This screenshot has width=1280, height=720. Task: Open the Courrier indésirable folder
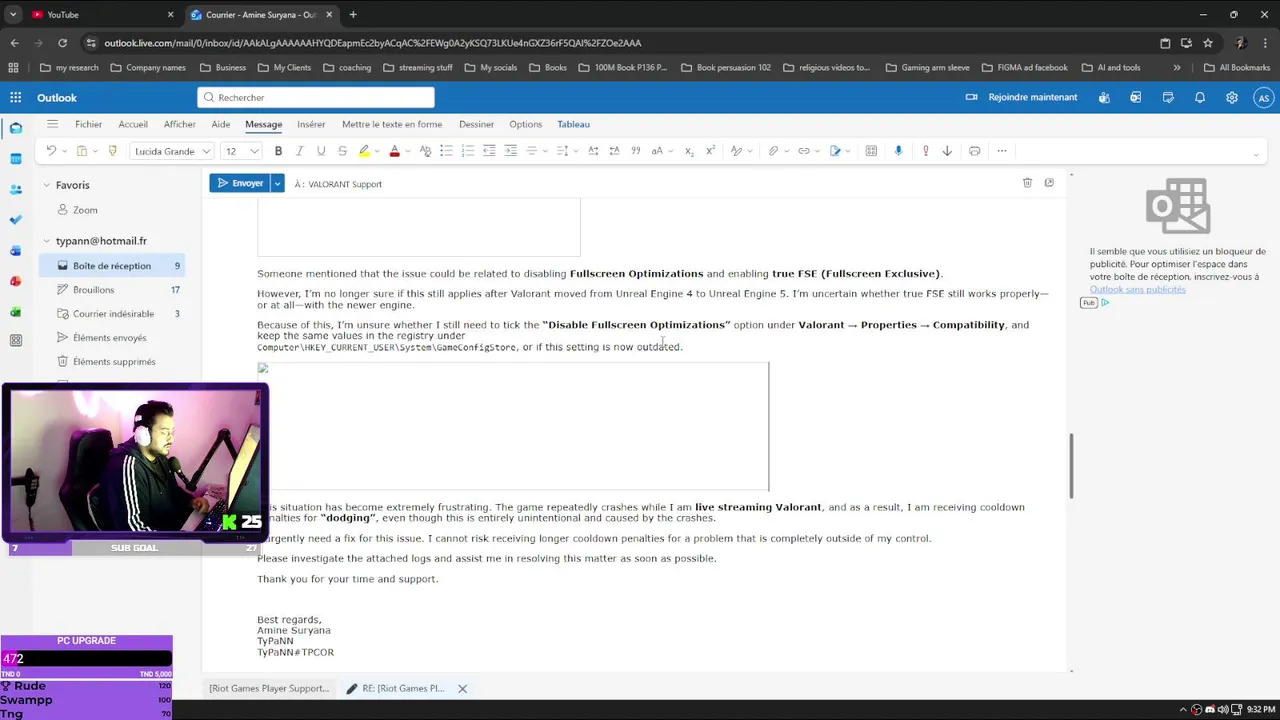[x=112, y=314]
